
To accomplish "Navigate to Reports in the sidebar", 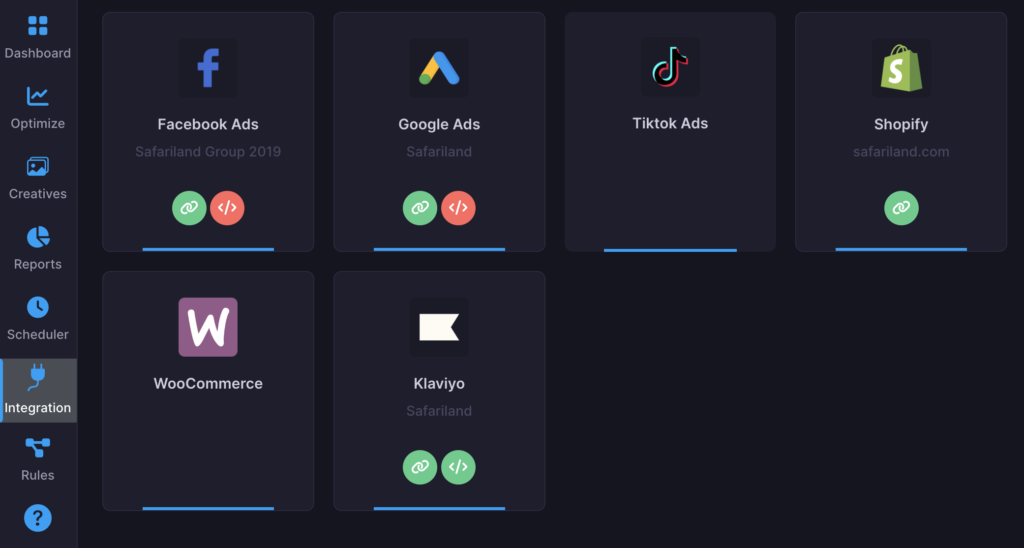I will pos(38,249).
